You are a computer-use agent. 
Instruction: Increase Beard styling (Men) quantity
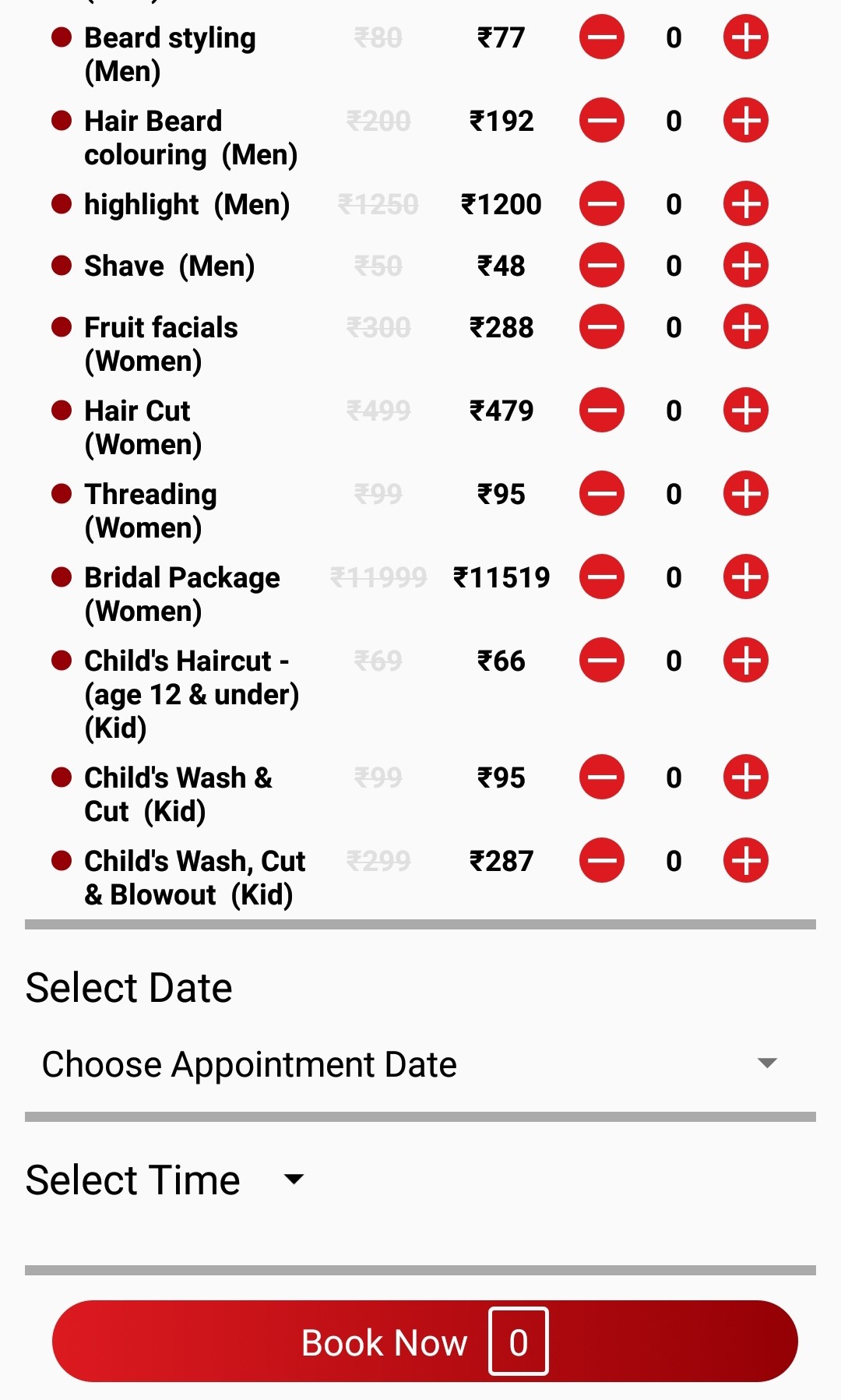(745, 37)
